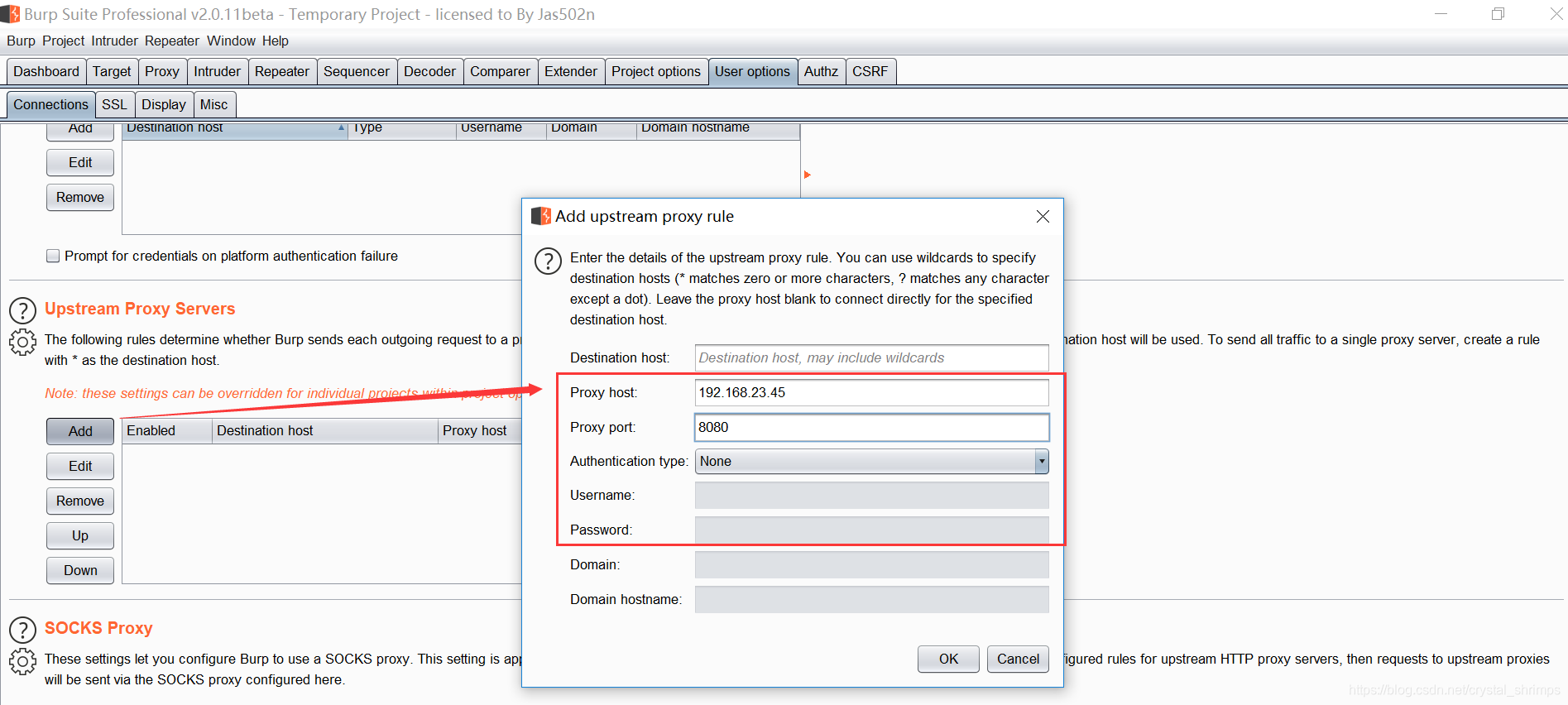Close the Add upstream proxy rule dialog
Image resolution: width=1568 pixels, height=705 pixels.
pos(1043,216)
